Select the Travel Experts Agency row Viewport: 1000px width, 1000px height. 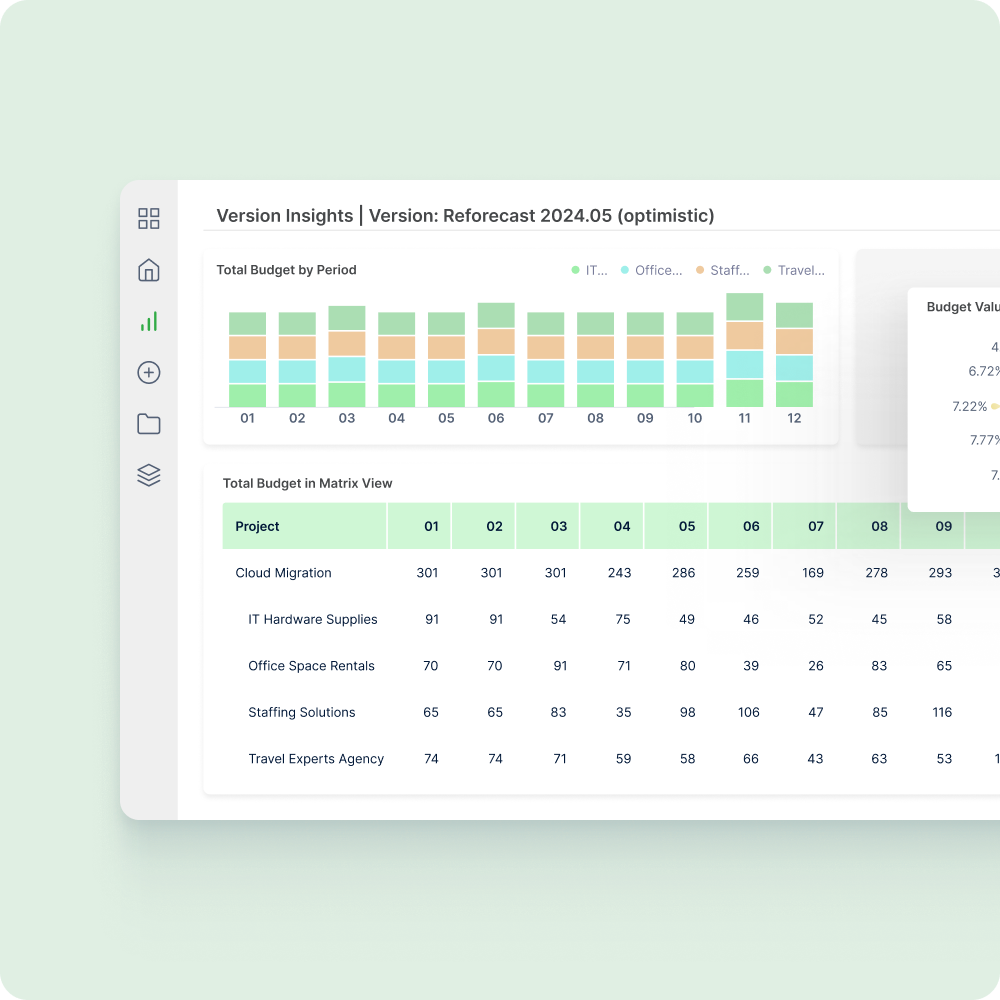(x=316, y=759)
